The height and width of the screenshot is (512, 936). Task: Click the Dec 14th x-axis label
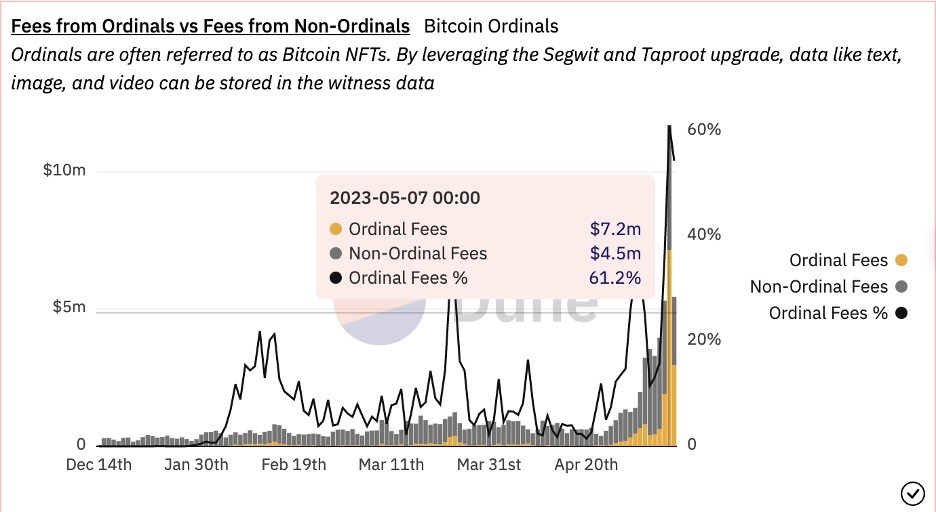(98, 464)
